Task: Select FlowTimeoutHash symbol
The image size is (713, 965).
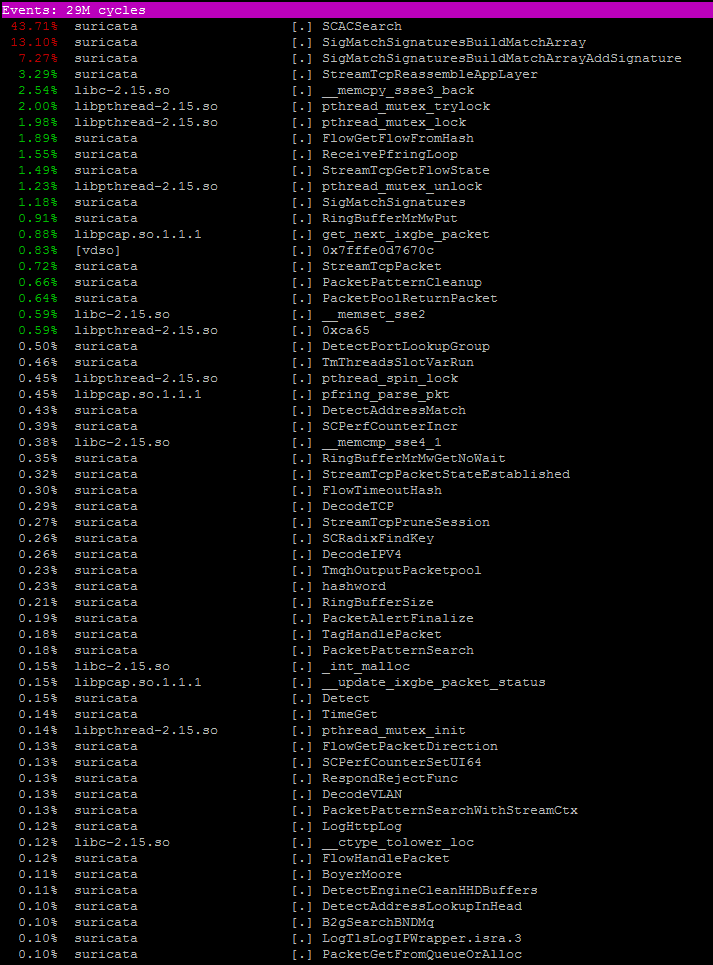Action: (x=381, y=491)
